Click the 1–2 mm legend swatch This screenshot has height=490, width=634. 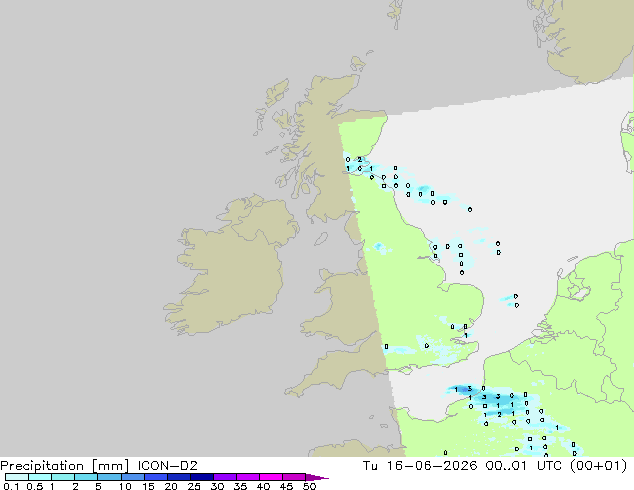pyautogui.click(x=63, y=477)
